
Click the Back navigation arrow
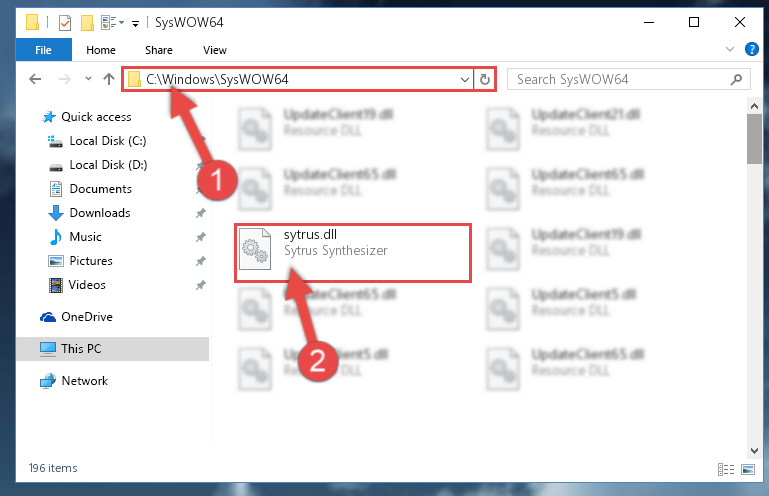pyautogui.click(x=35, y=79)
